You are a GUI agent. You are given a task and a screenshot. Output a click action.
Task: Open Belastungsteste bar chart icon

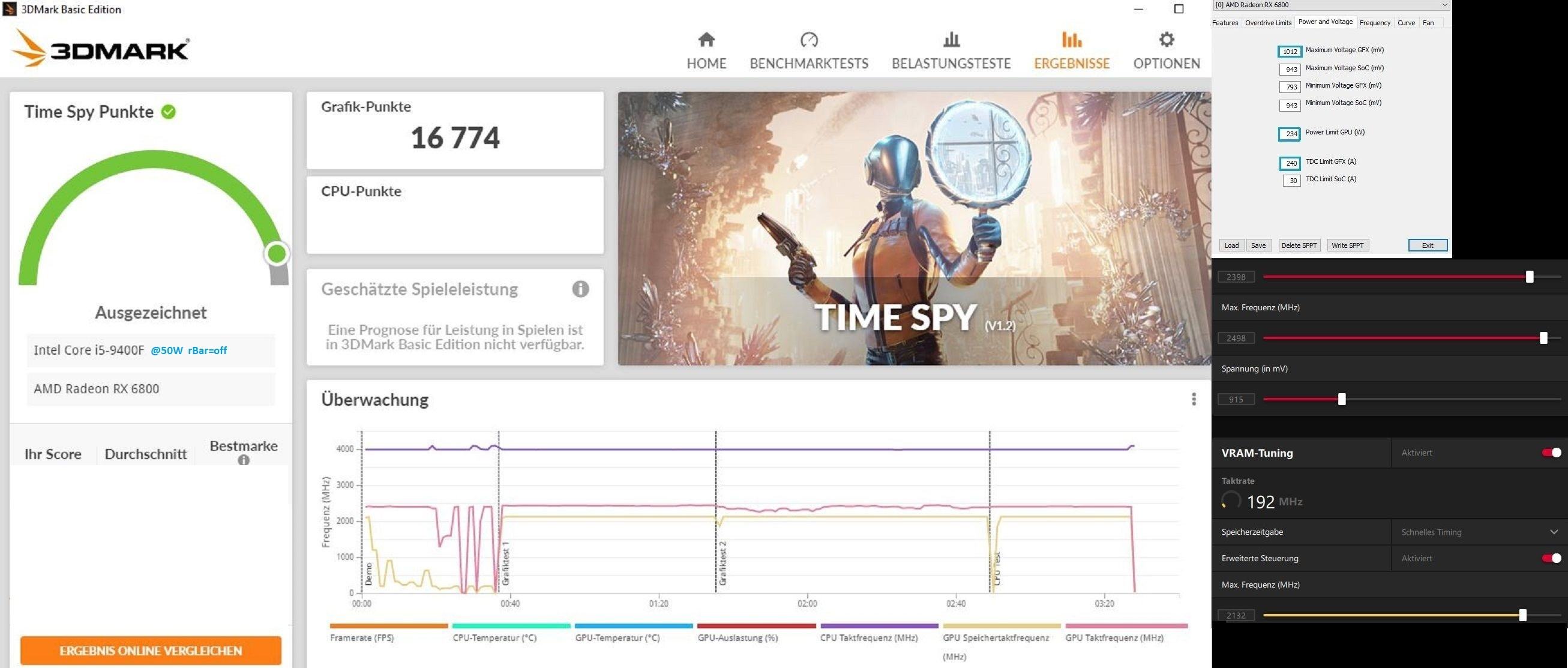(x=951, y=40)
